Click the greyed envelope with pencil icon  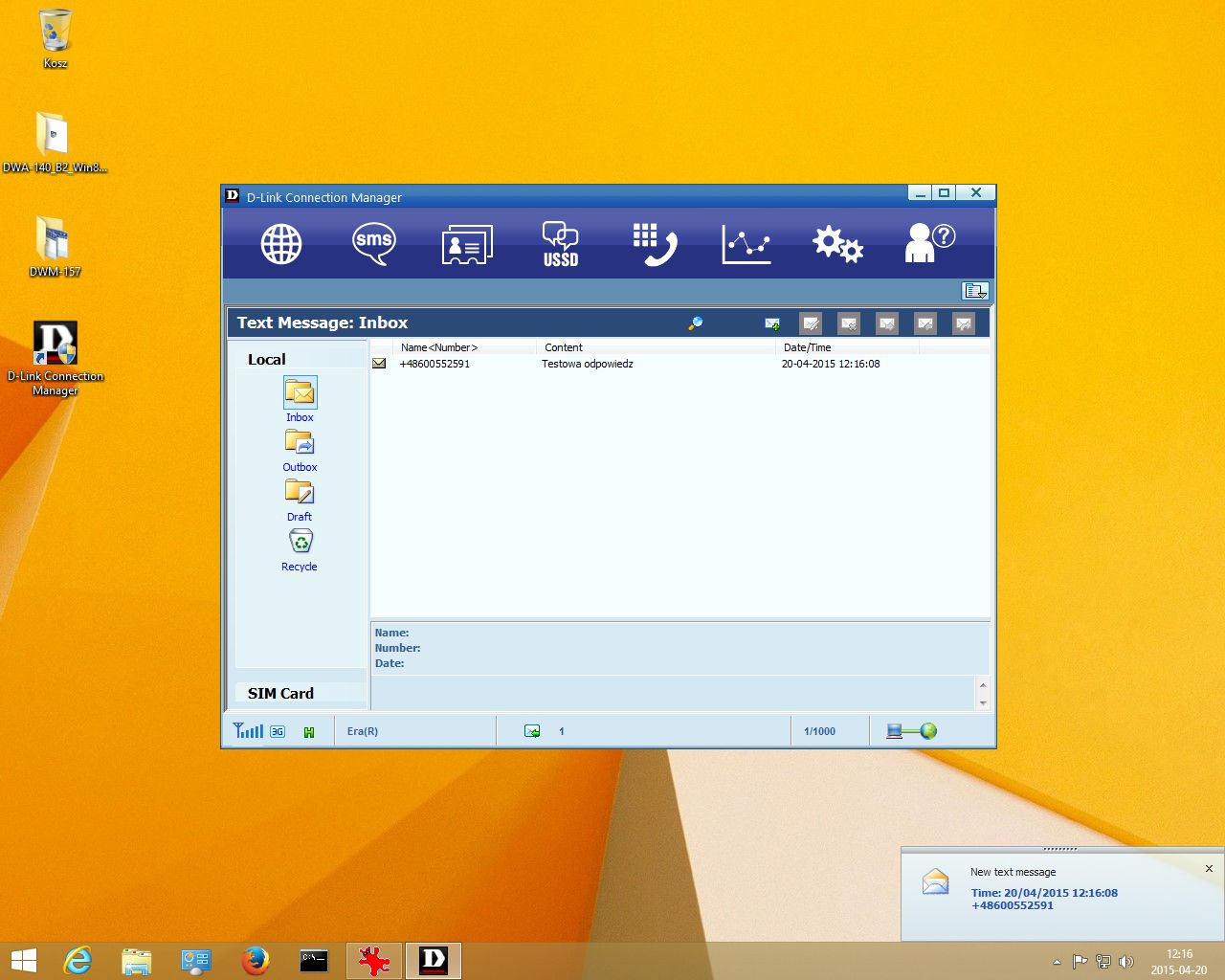click(811, 324)
